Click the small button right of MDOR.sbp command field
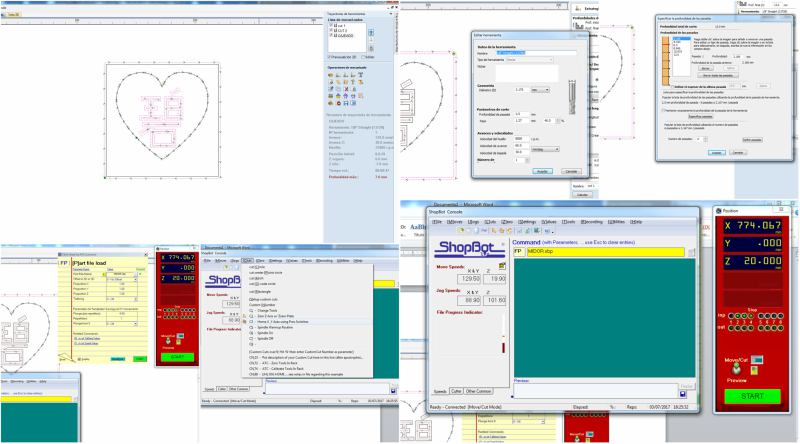 [x=691, y=252]
